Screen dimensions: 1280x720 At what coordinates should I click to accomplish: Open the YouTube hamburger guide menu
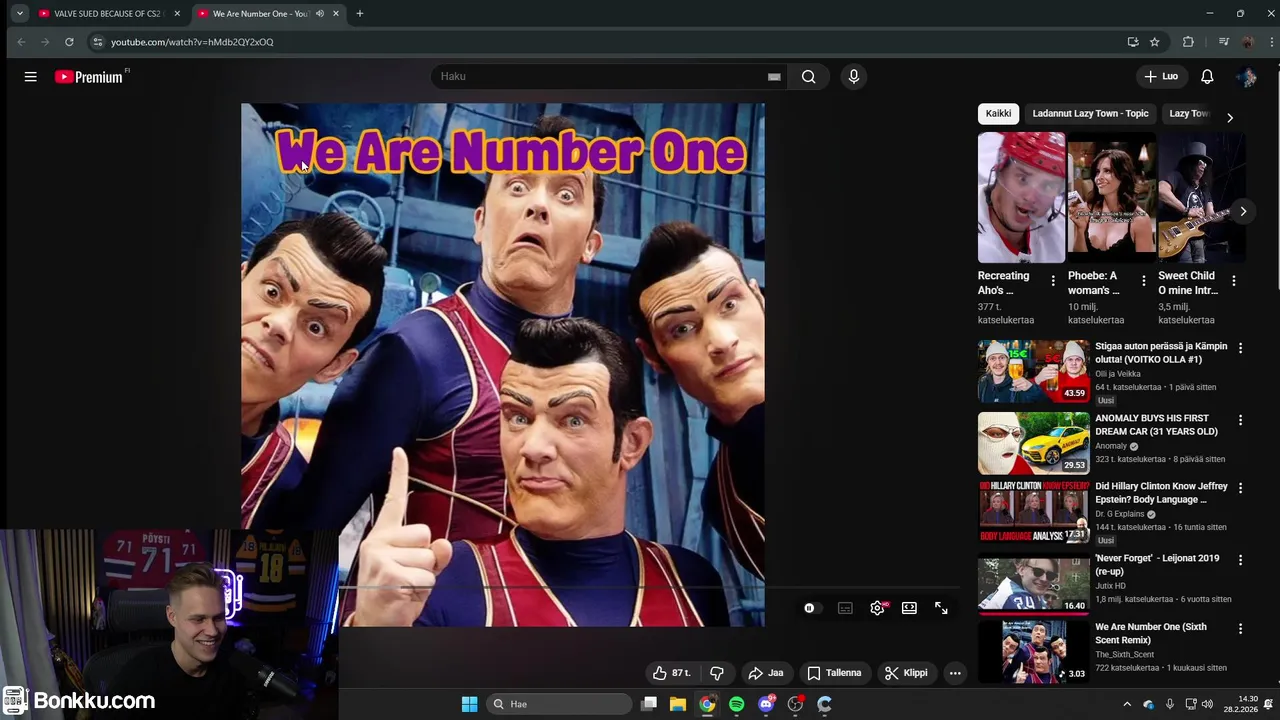pos(31,77)
